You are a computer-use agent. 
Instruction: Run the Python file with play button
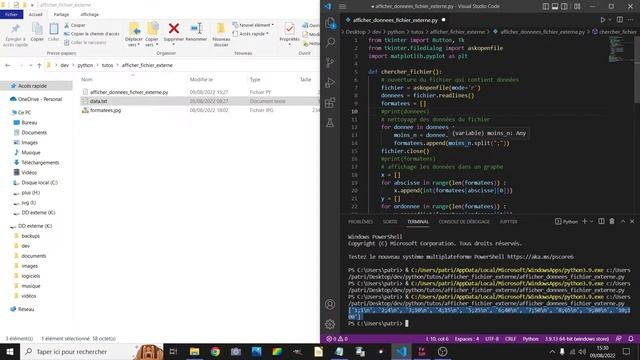[602, 20]
